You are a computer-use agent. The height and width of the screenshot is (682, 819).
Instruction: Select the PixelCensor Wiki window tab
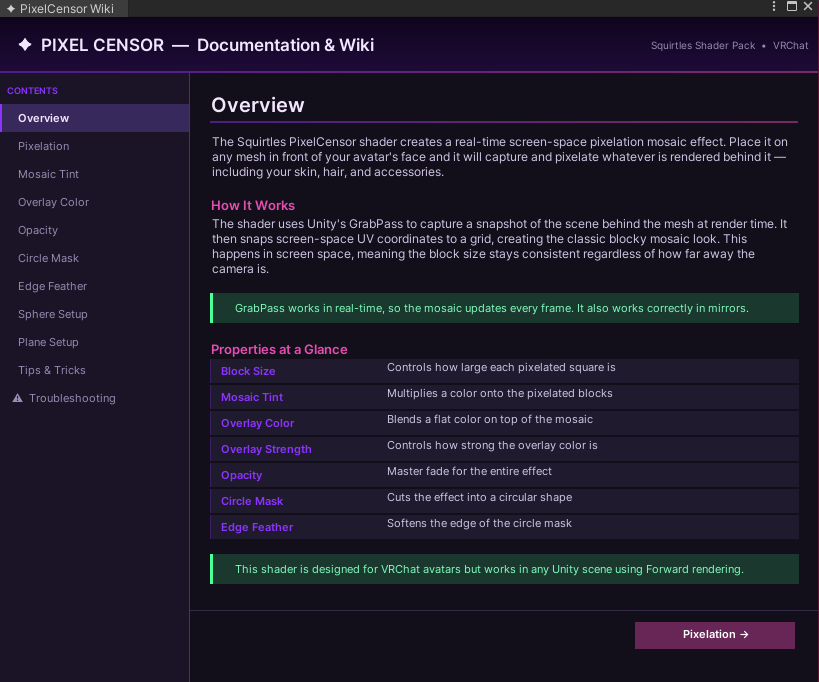tap(64, 8)
